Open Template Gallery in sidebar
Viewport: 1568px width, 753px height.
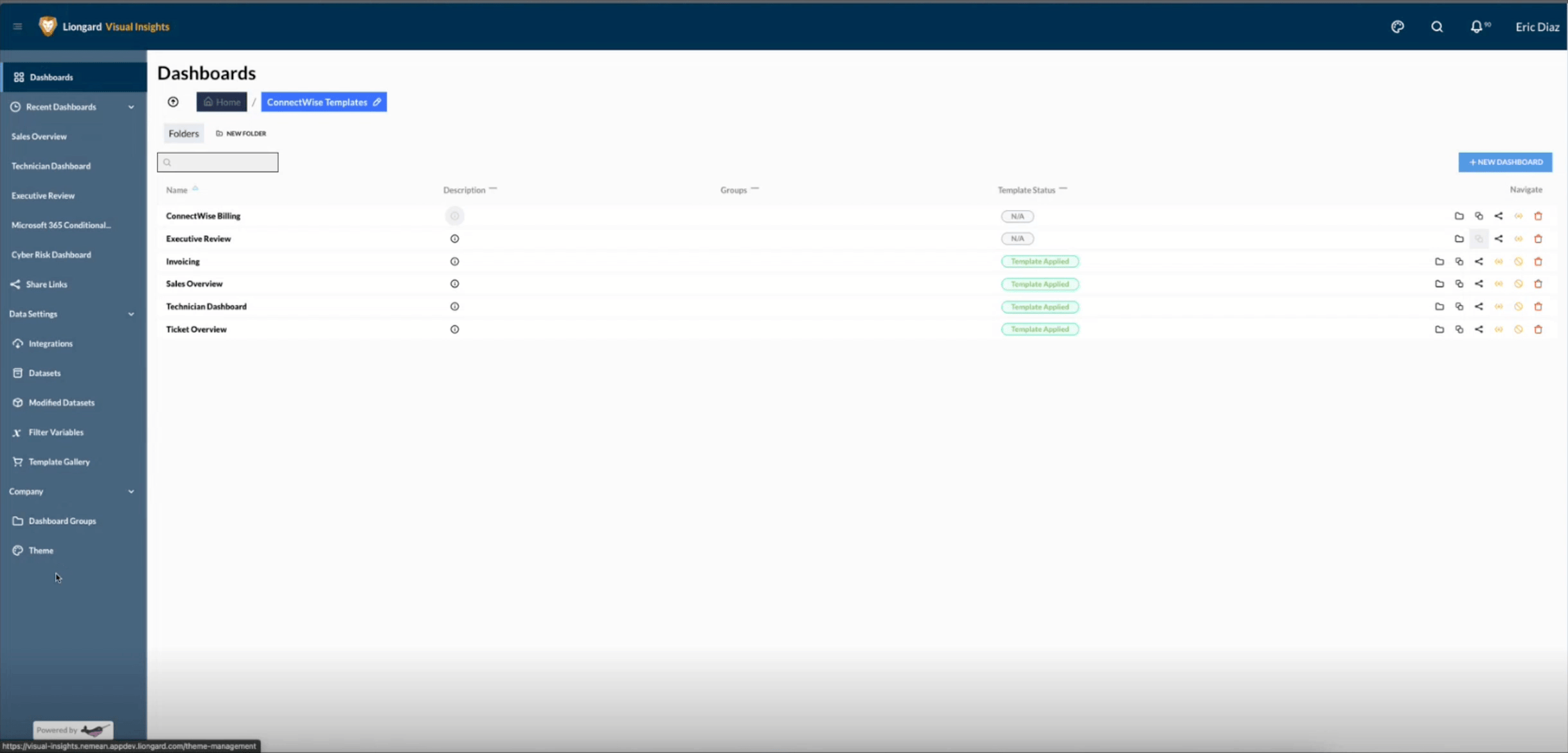[x=58, y=462]
